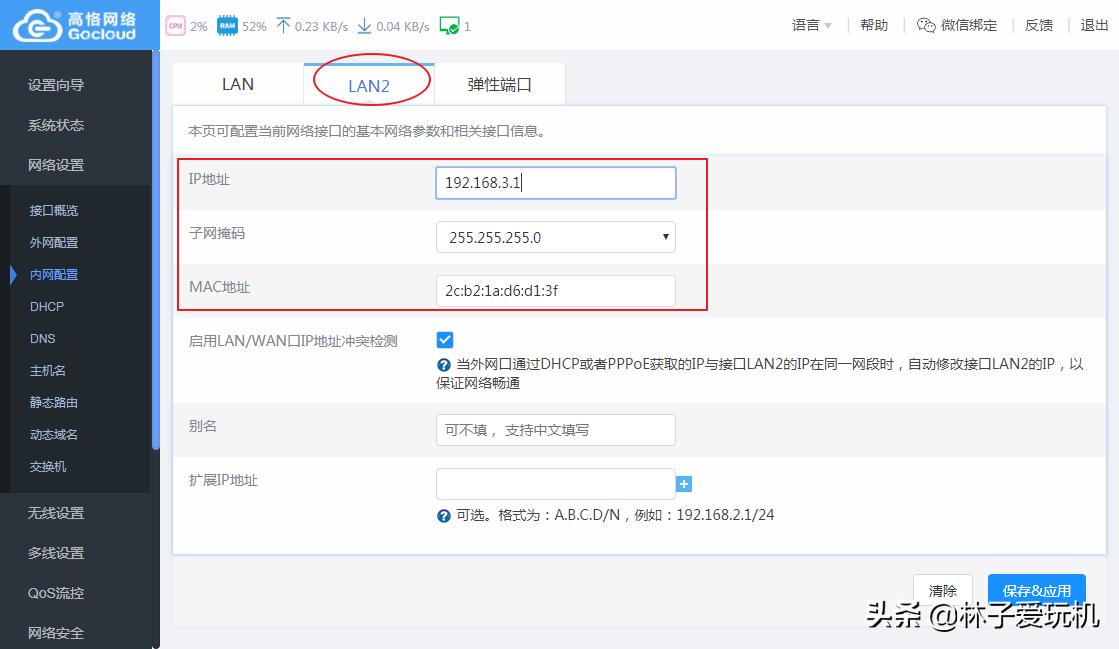1119x649 pixels.
Task: Click the IP地址 input field
Action: (555, 182)
